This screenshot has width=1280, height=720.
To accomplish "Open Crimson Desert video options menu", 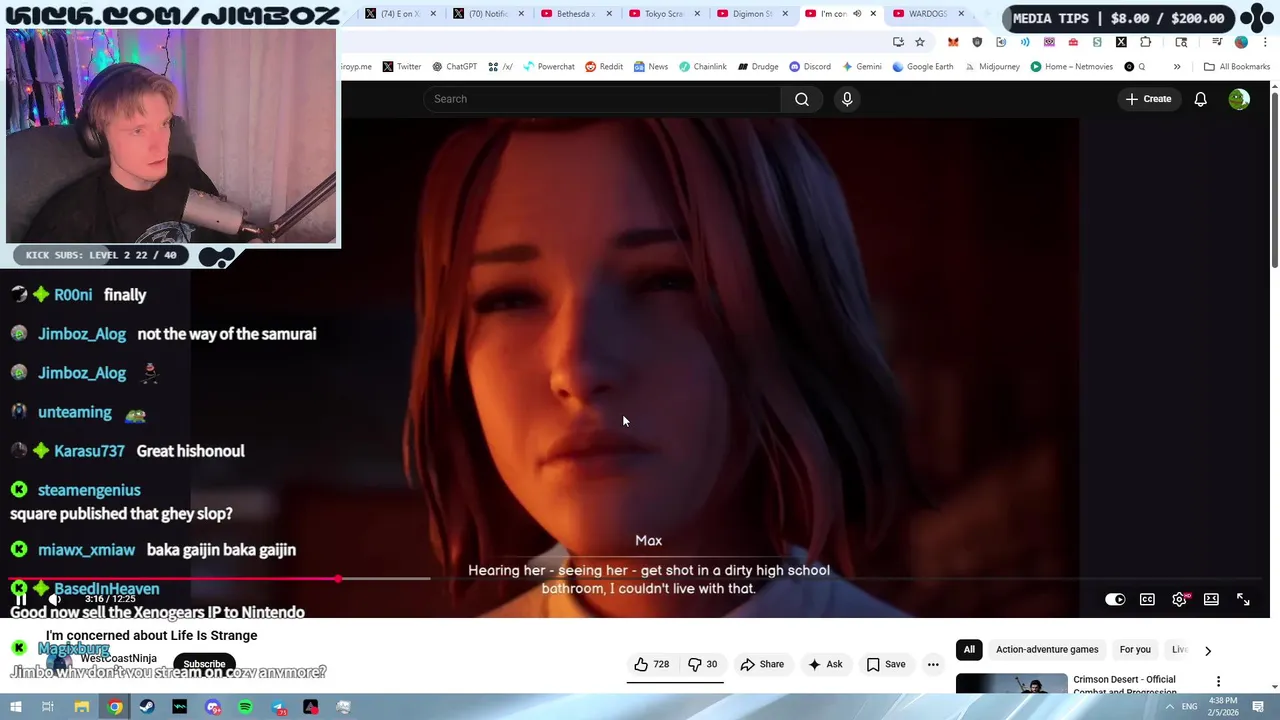I will click(1218, 681).
